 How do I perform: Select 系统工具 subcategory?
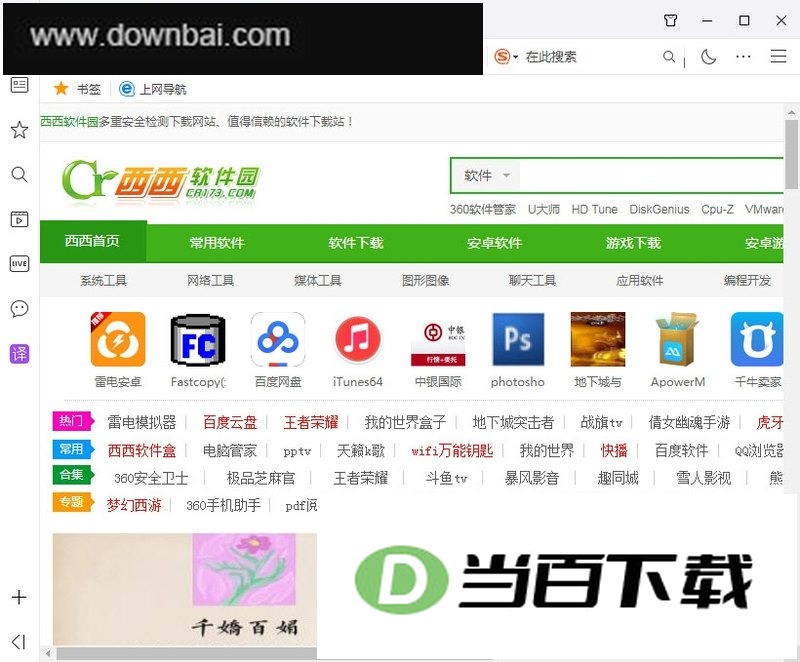click(104, 281)
